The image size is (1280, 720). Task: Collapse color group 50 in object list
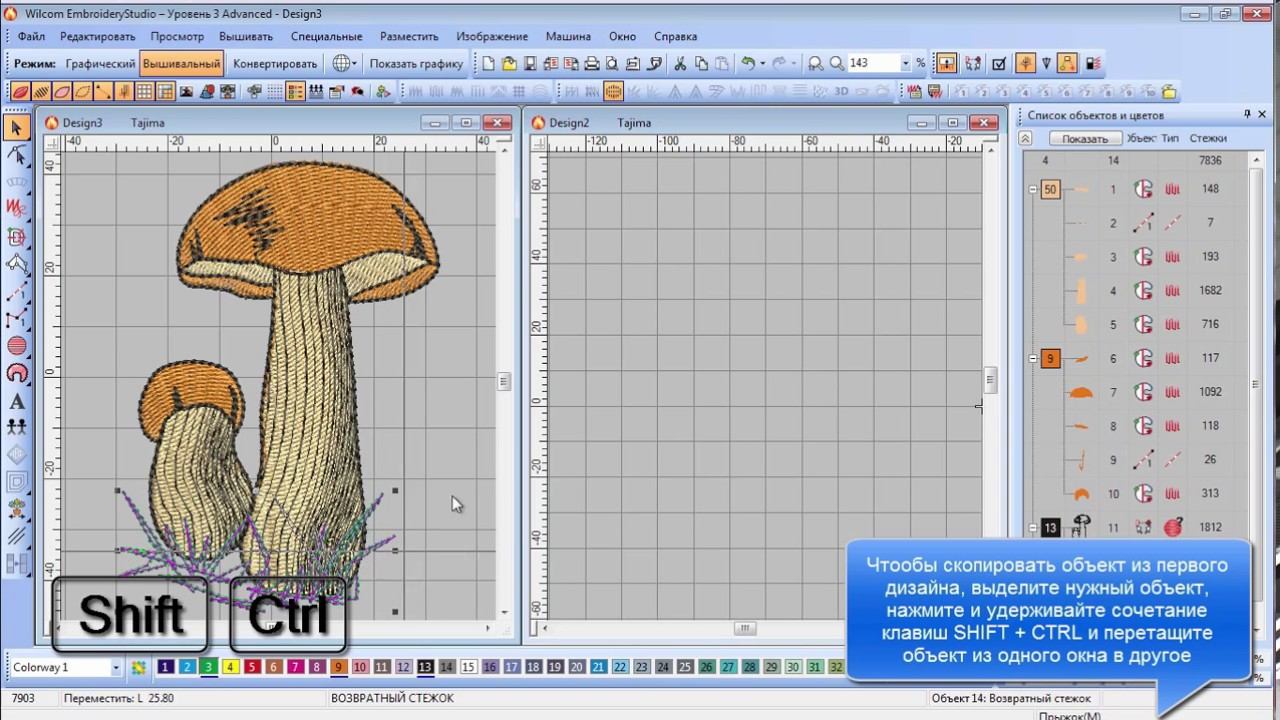(x=1032, y=189)
